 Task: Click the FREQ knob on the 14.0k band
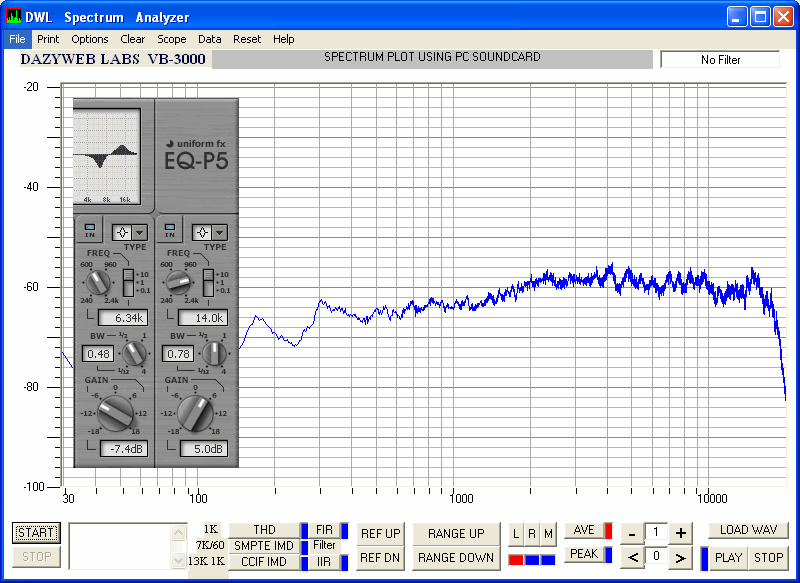coord(178,283)
